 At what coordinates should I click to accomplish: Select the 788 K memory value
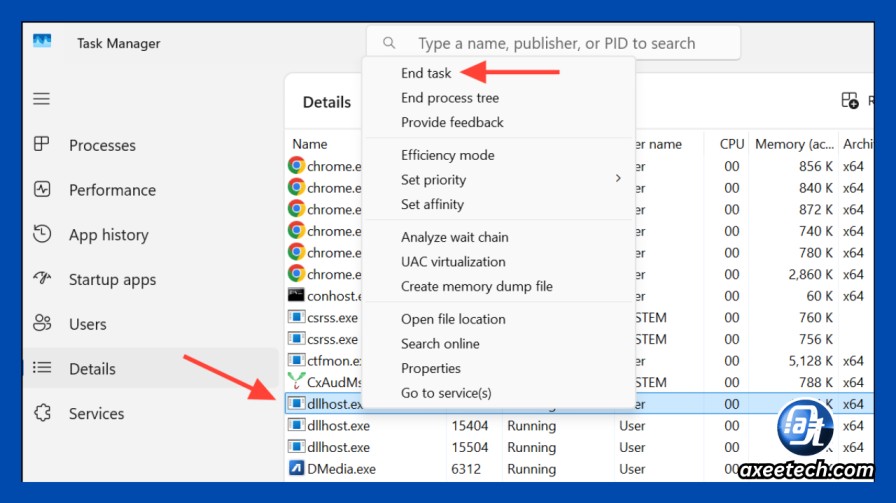coord(815,382)
